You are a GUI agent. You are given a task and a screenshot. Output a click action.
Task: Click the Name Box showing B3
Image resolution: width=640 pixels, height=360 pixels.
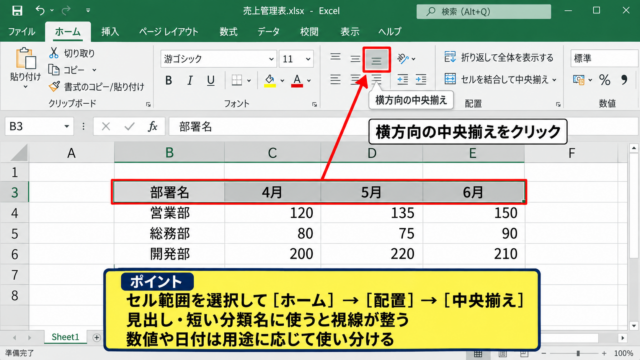(39, 127)
